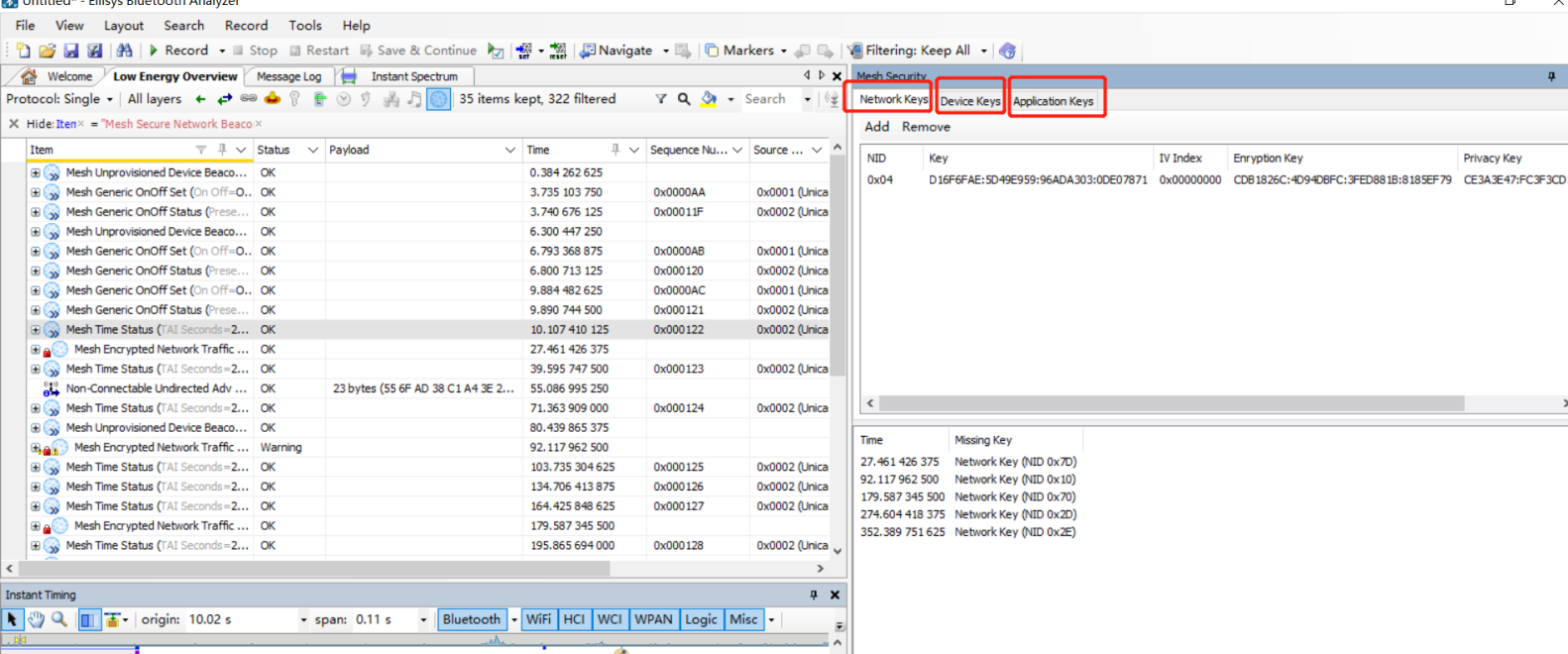
Task: Click the Navigate toolbar button
Action: click(616, 51)
